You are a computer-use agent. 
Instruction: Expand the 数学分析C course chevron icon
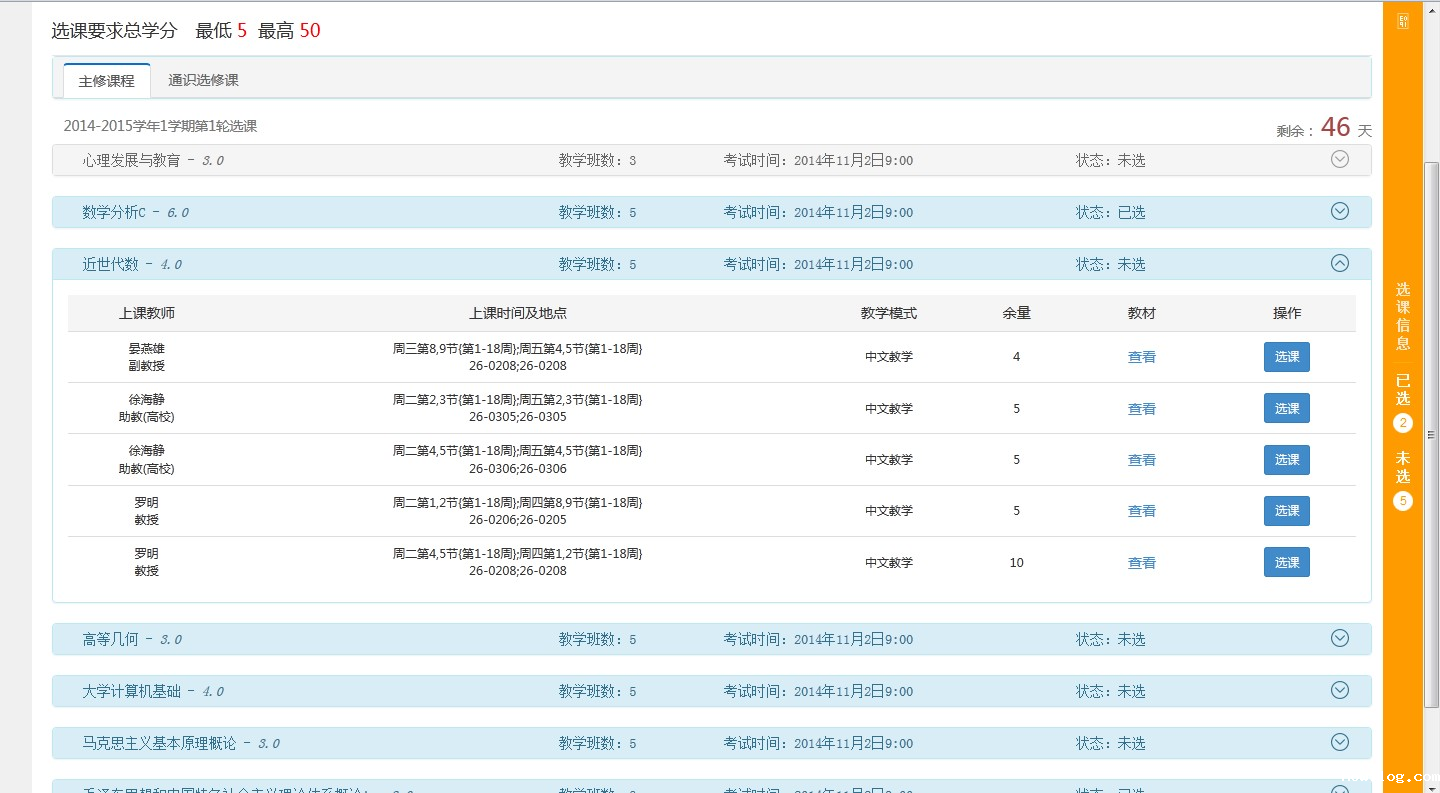[x=1340, y=211]
